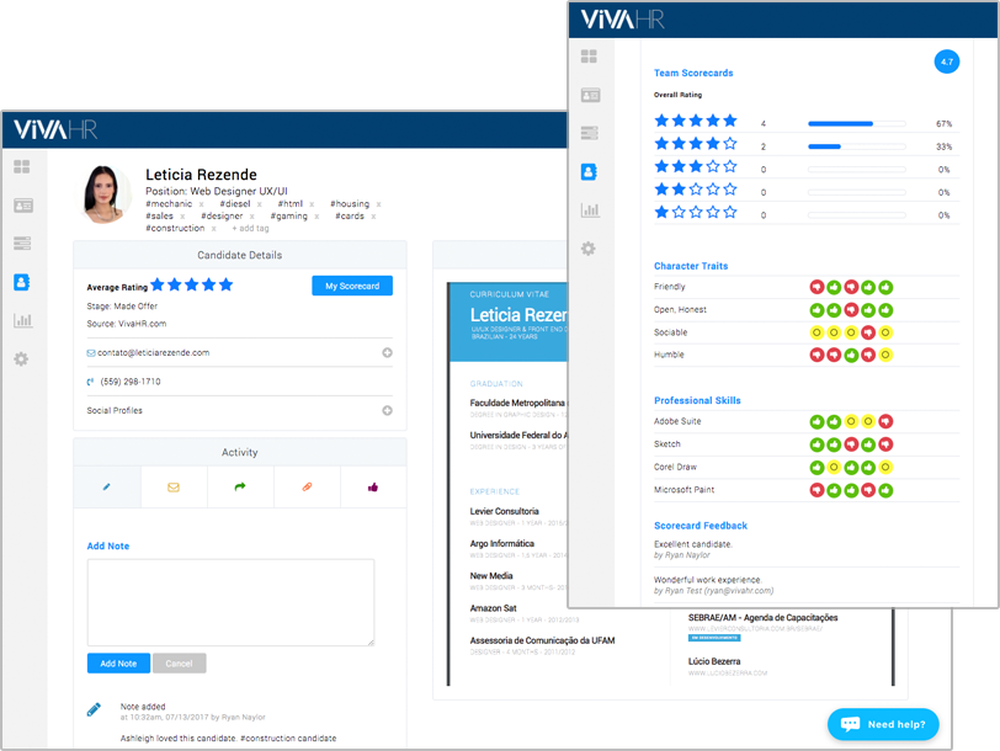Click the Add Note button
The height and width of the screenshot is (751, 1000).
(118, 663)
